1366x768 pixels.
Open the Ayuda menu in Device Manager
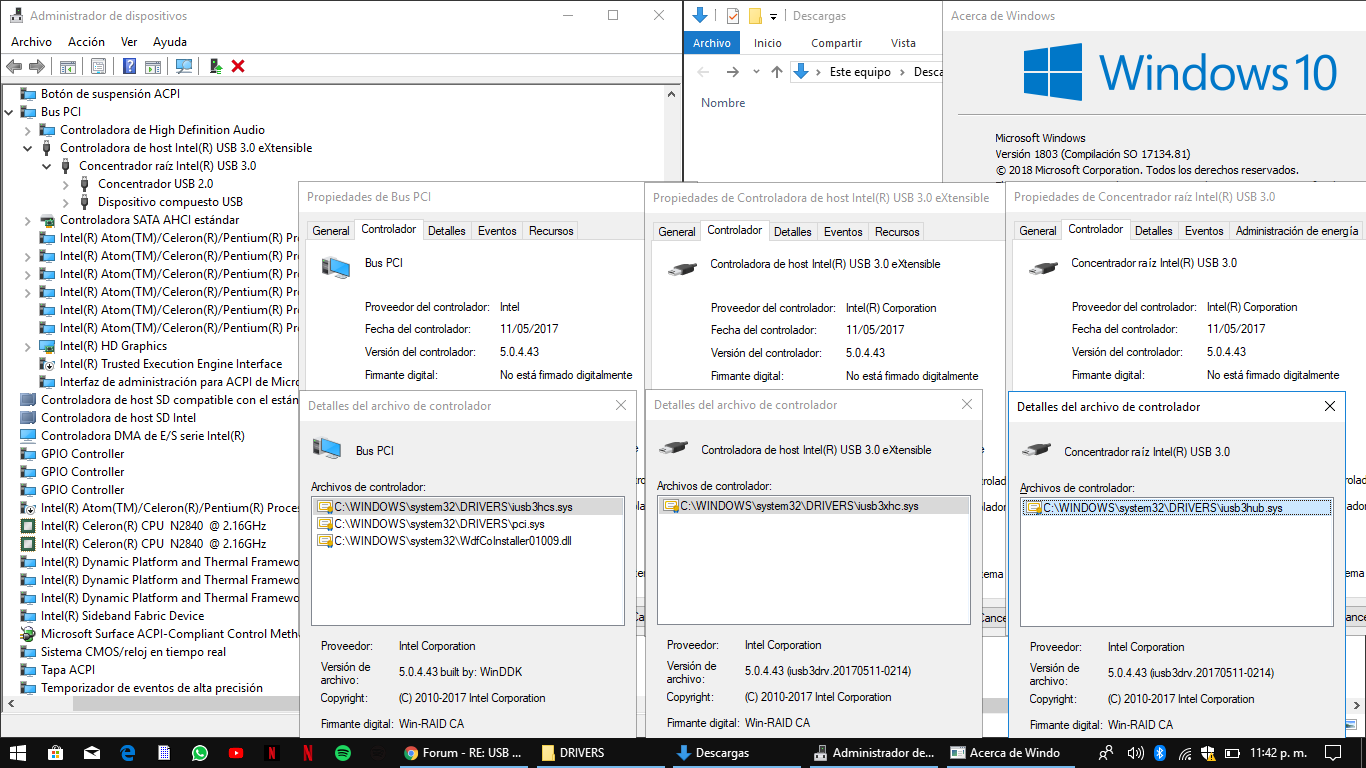click(170, 42)
